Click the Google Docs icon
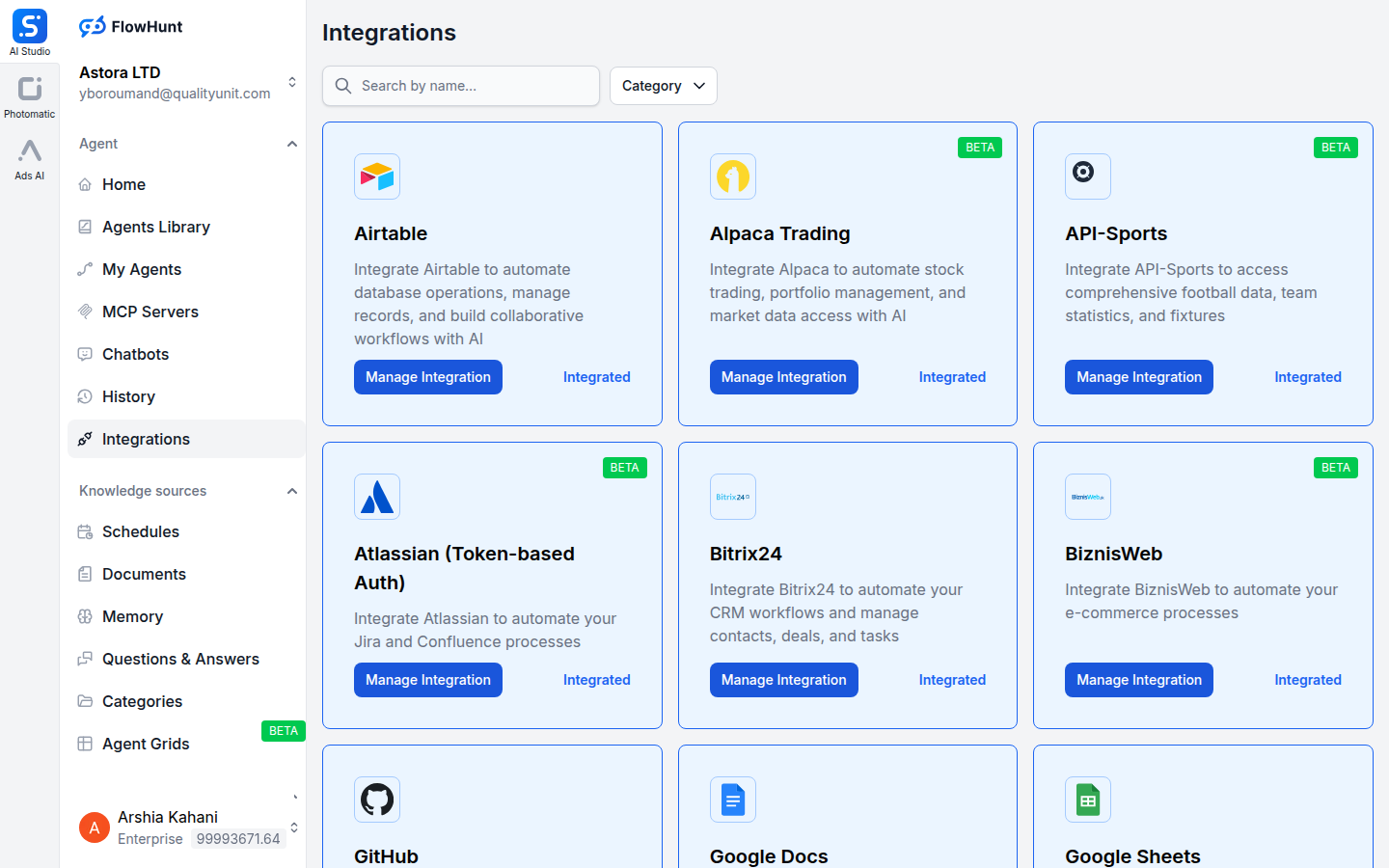The image size is (1389, 868). pyautogui.click(x=732, y=800)
